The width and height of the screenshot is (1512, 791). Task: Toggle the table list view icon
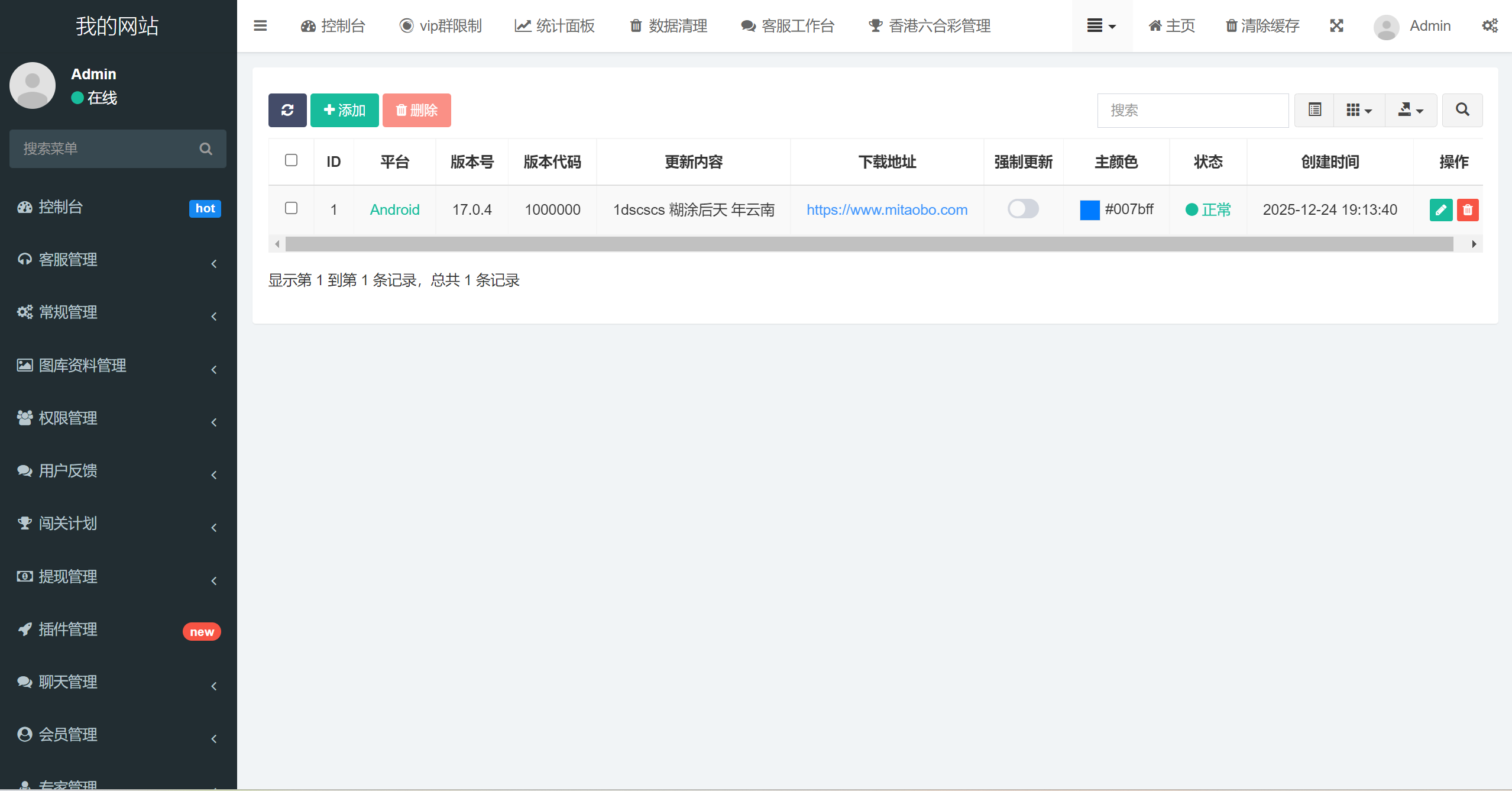(x=1314, y=110)
